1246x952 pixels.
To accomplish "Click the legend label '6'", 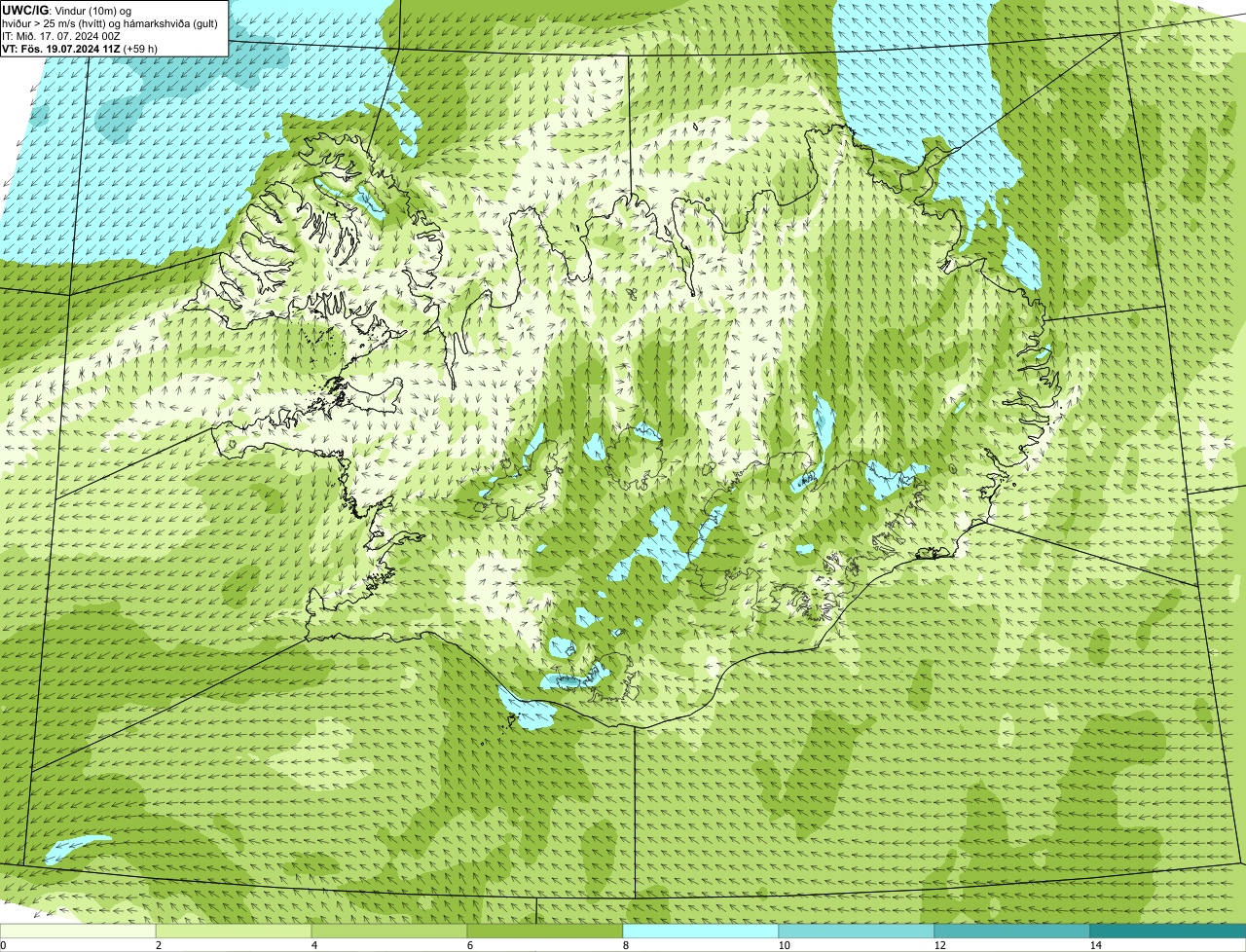I will 469,945.
